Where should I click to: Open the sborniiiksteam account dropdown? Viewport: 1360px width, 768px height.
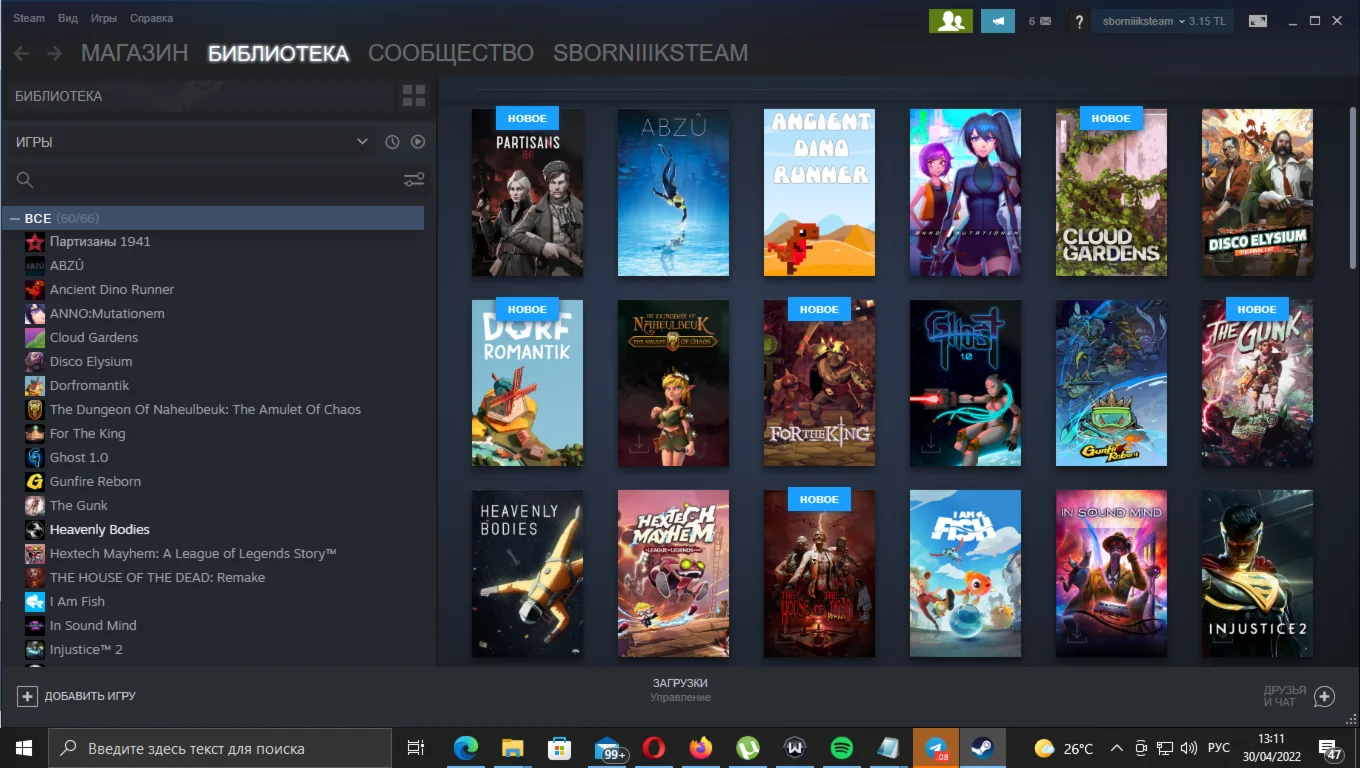(x=1161, y=21)
